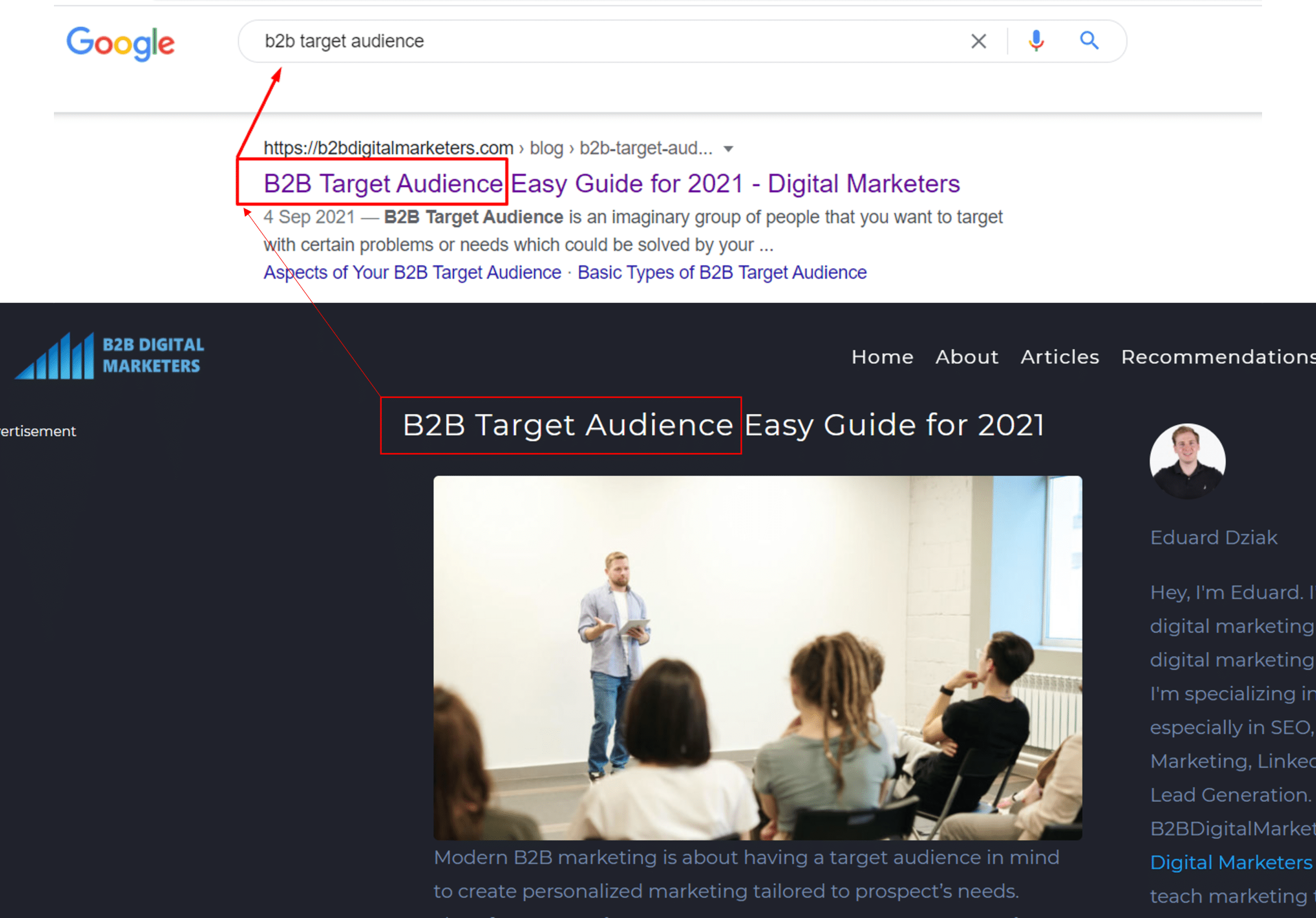Click the article heading 'B2B Target Audience Easy Guide for 2021'
This screenshot has width=1316, height=918.
(723, 425)
